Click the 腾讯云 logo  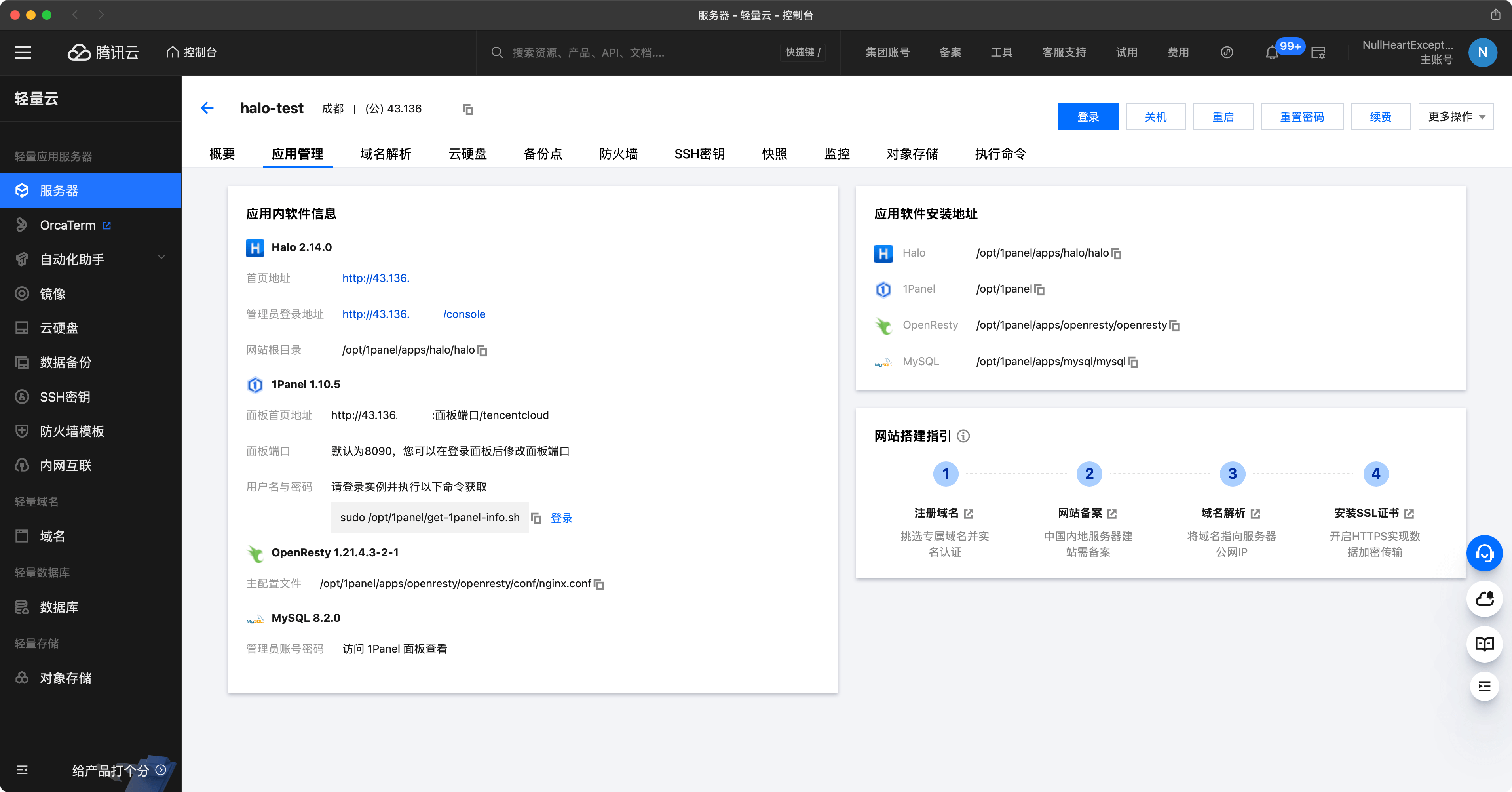tap(103, 52)
